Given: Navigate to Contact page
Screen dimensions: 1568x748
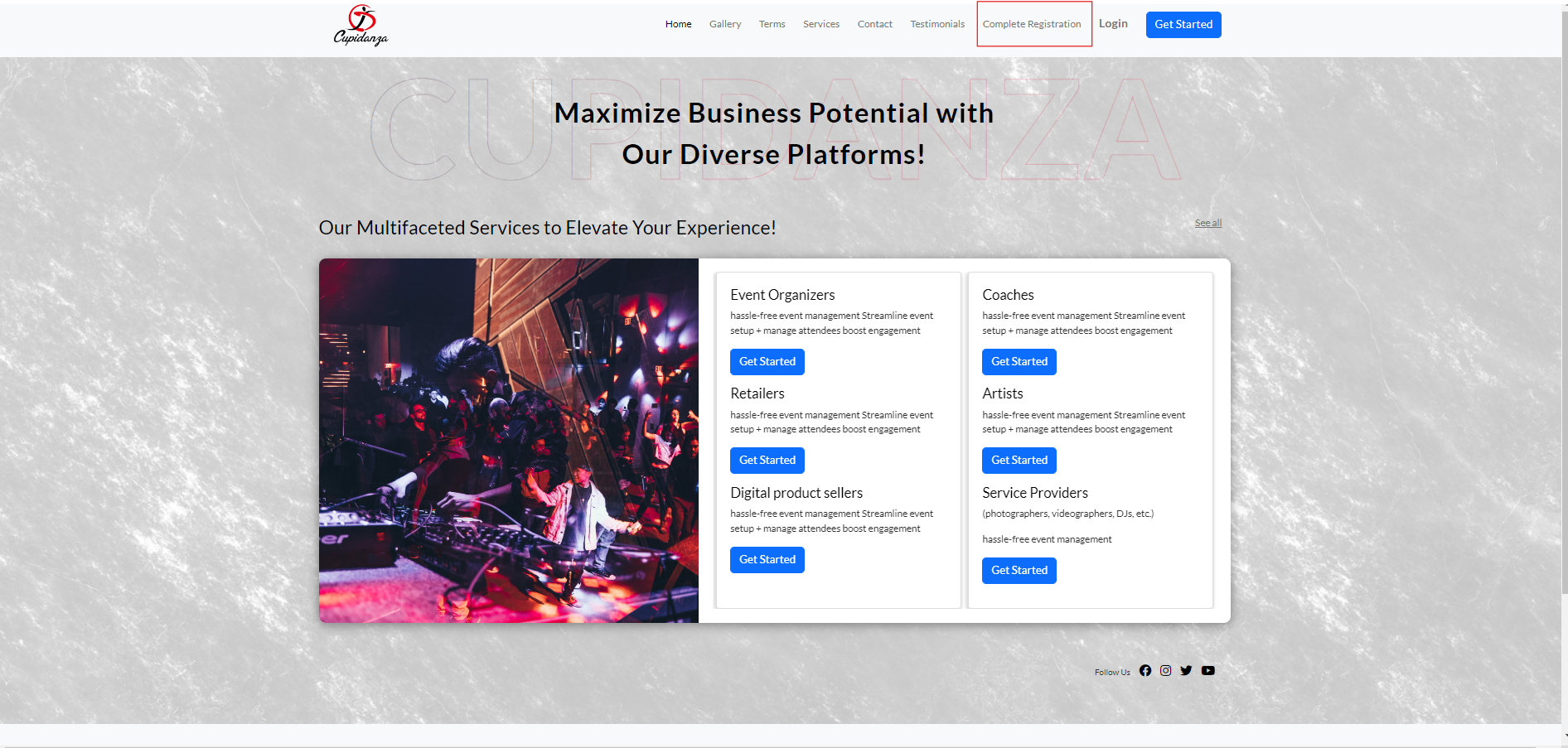Looking at the screenshot, I should click(874, 24).
